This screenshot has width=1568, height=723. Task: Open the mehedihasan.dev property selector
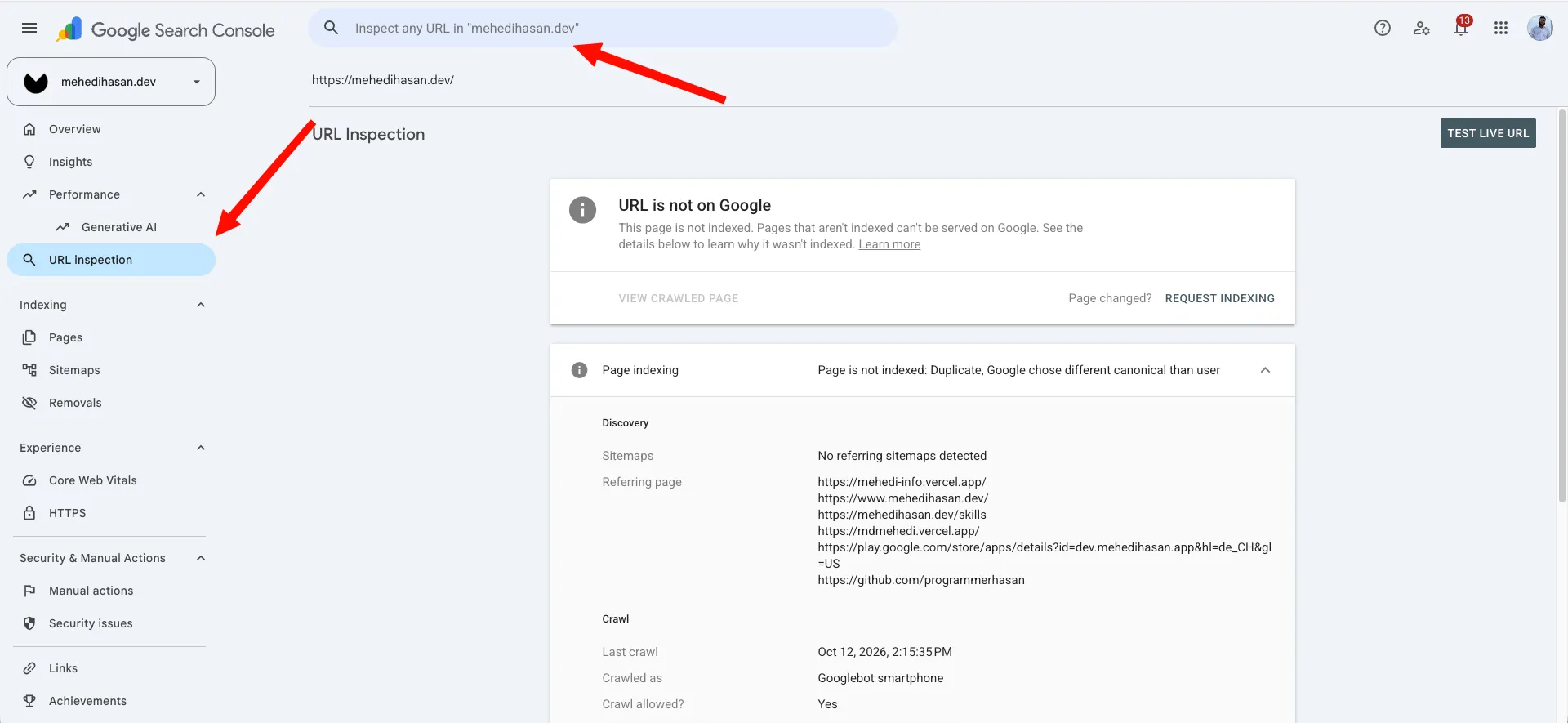point(111,82)
